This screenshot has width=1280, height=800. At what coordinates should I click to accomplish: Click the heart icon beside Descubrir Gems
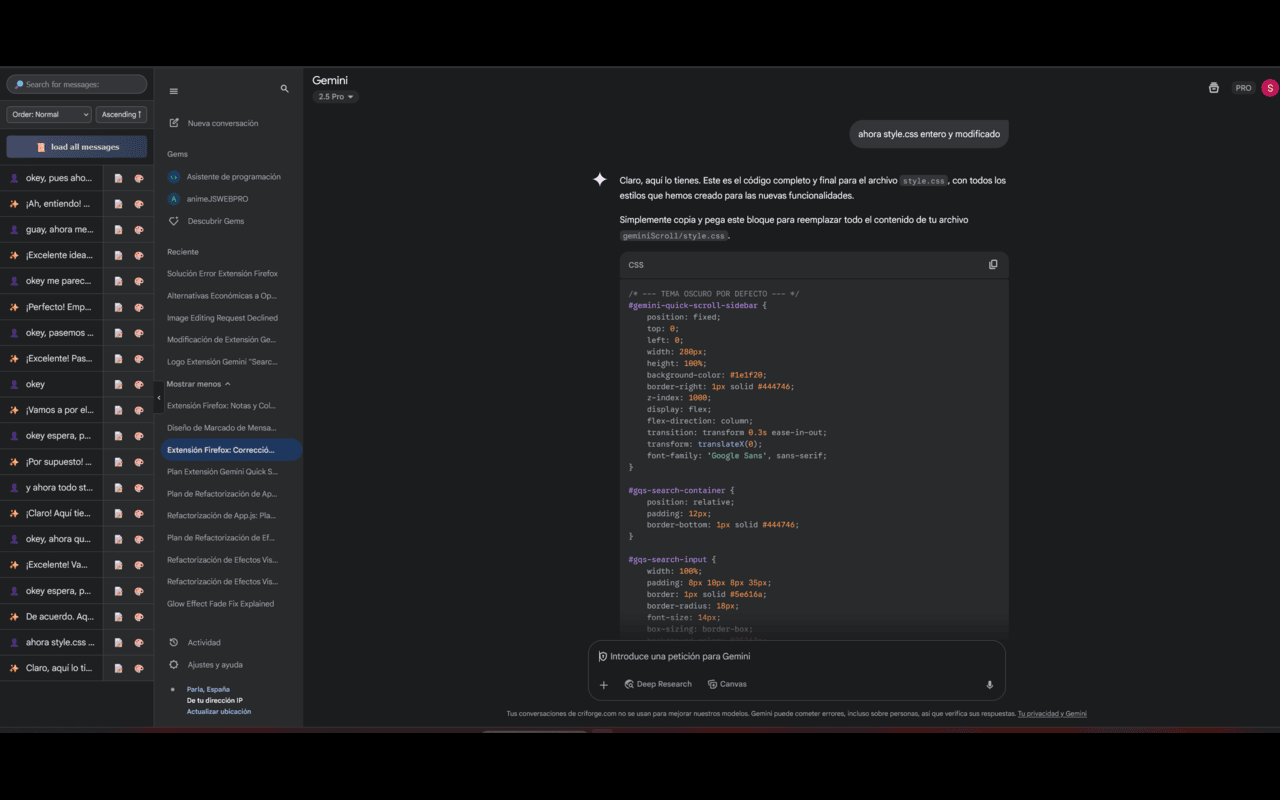(174, 221)
